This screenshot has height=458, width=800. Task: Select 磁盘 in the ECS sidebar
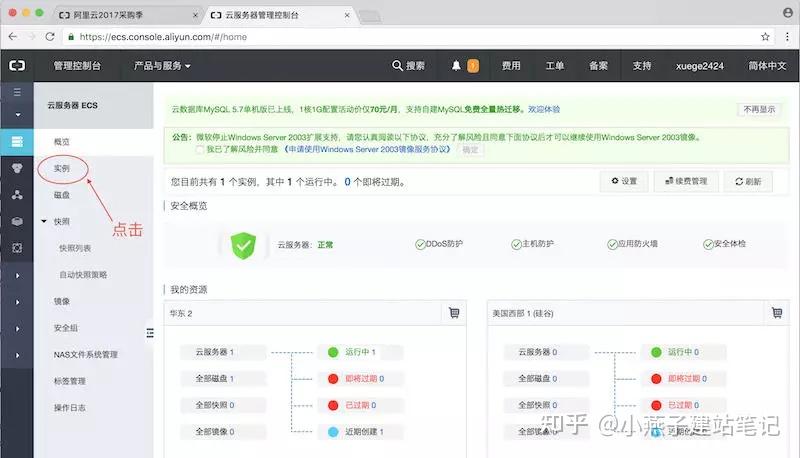(62, 195)
